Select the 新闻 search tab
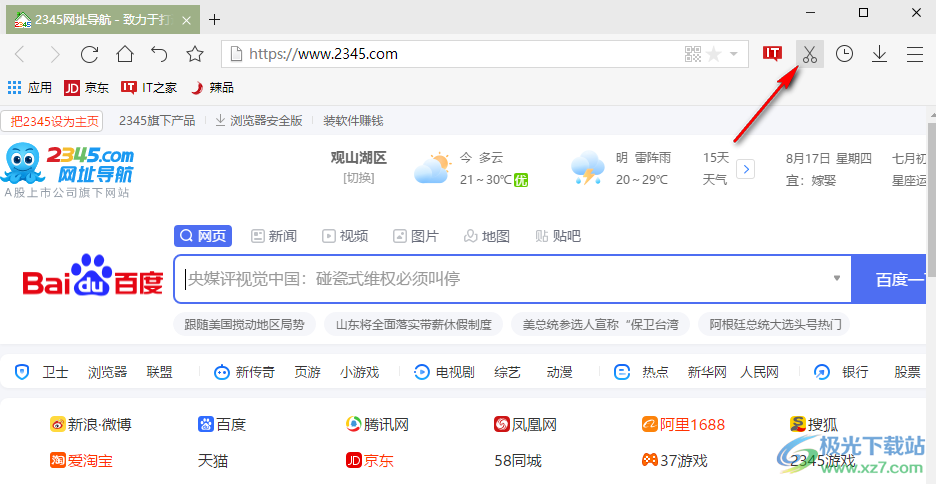 [274, 236]
